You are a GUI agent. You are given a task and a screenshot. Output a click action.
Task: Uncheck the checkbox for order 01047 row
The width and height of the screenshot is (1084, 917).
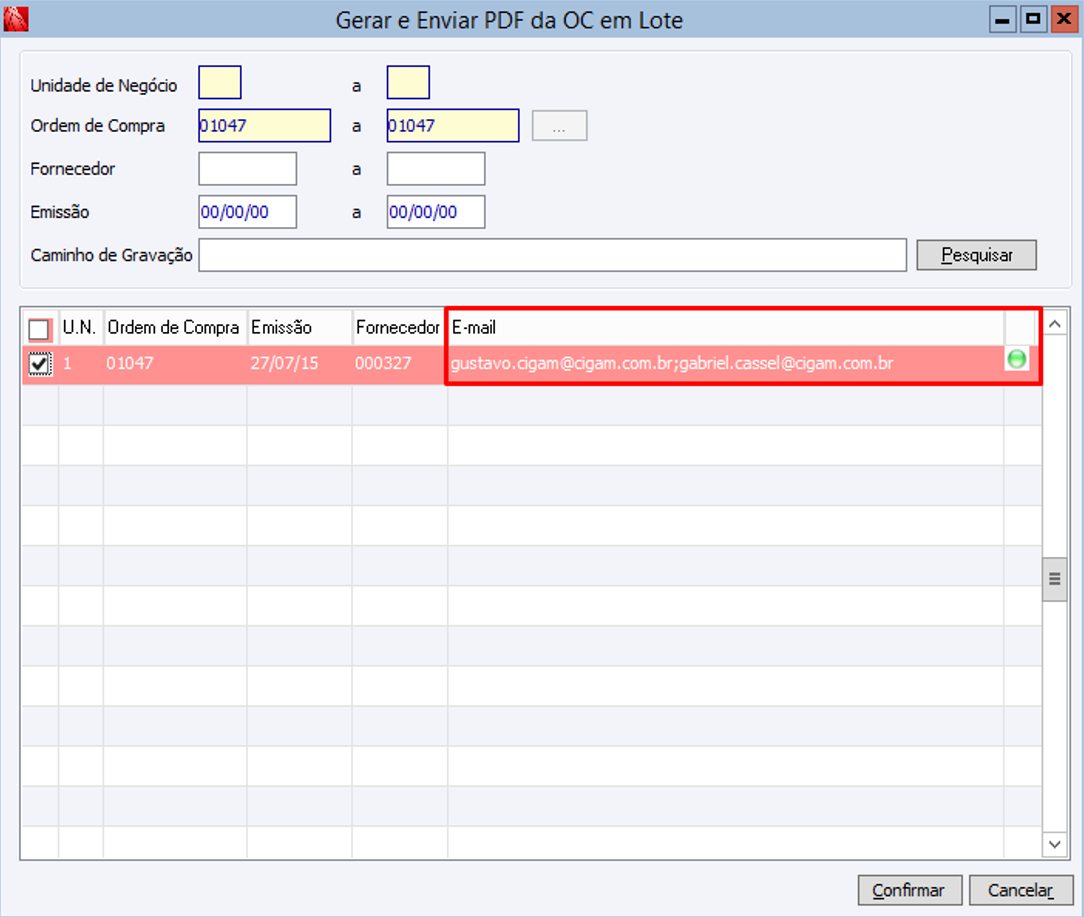(x=39, y=364)
